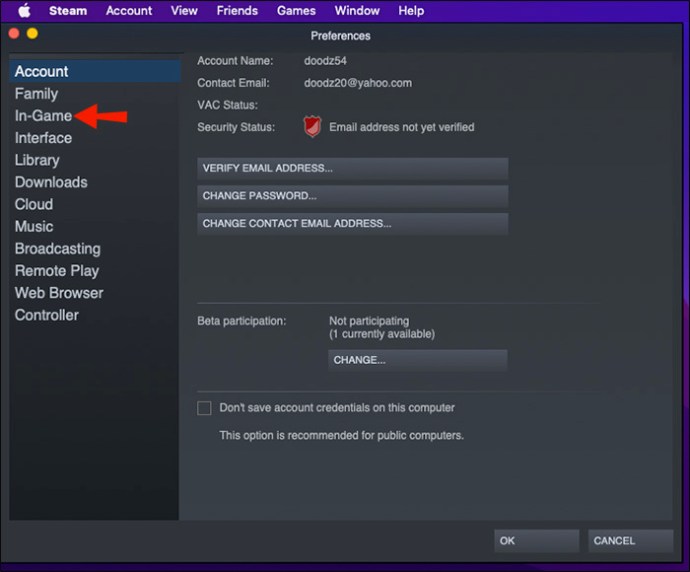Click the VAC Status label
Screen dimensions: 690x572
point(228,105)
